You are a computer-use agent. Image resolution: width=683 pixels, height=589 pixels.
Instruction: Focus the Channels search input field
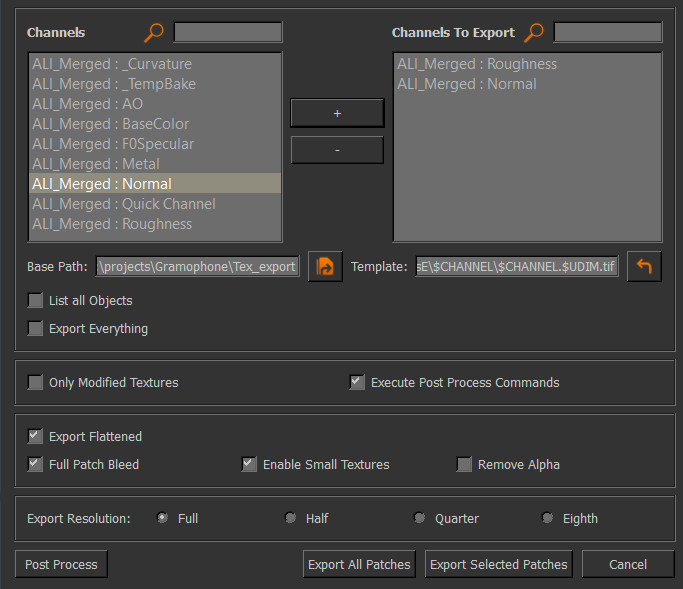pyautogui.click(x=228, y=33)
